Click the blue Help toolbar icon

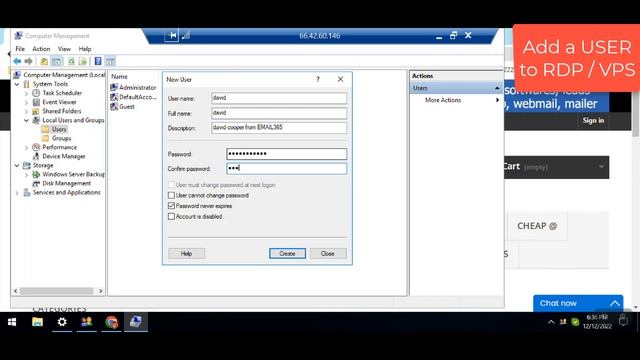click(x=98, y=61)
